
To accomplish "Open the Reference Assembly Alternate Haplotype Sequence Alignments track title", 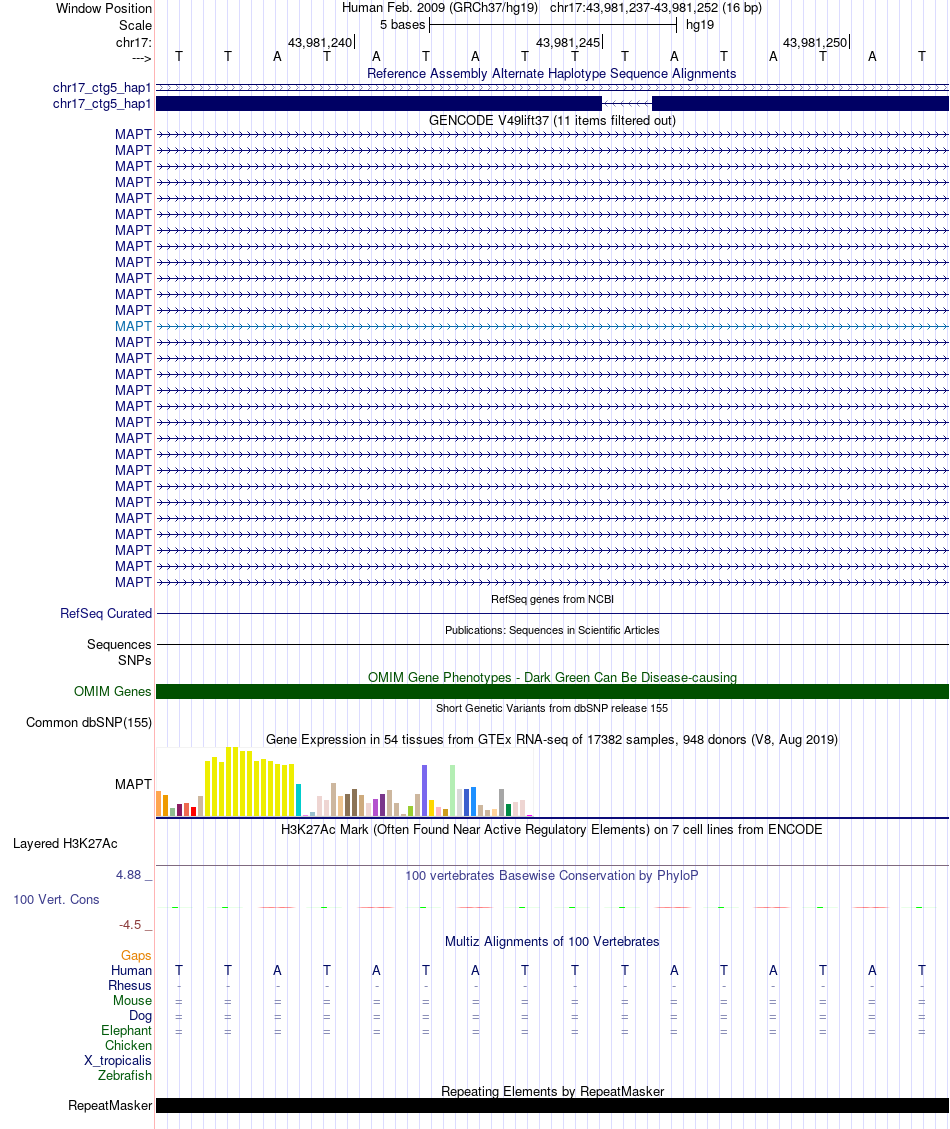I will 552,73.
